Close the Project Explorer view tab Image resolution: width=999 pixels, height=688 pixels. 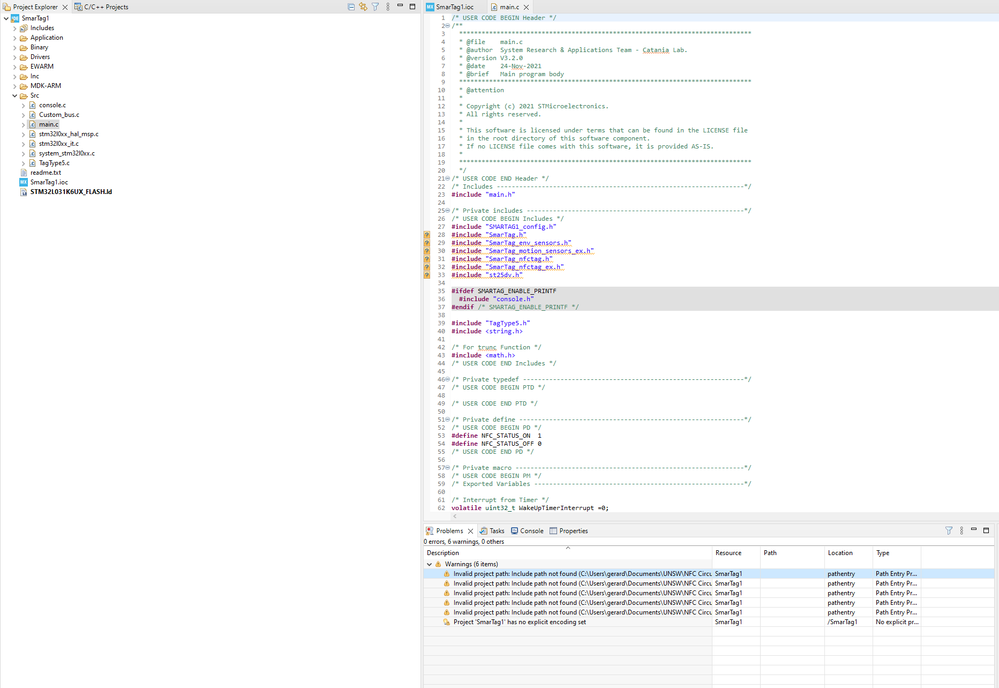[66, 7]
